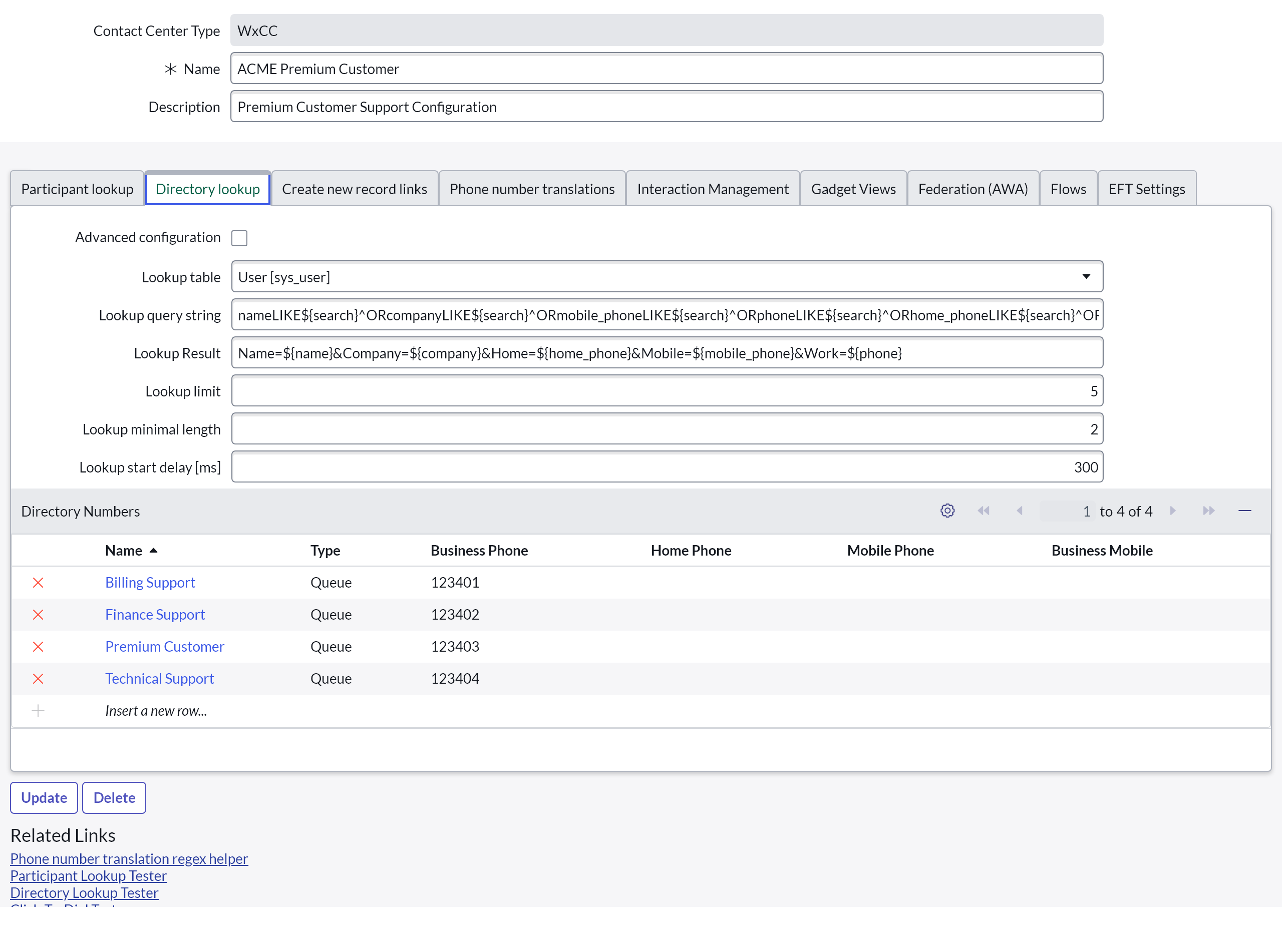This screenshot has height=952, width=1282.
Task: Collapse the Directory Numbers list
Action: point(1244,511)
